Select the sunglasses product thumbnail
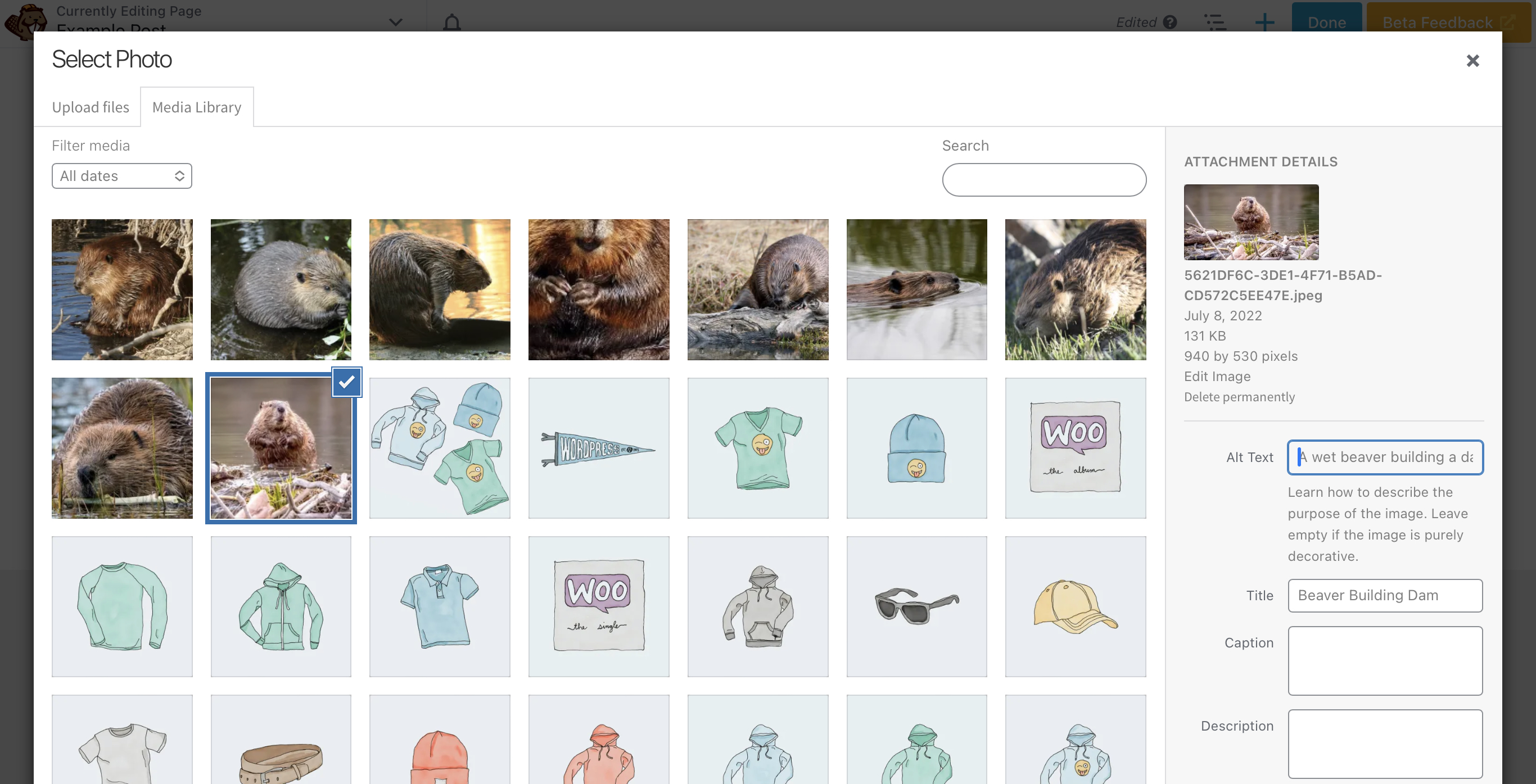The width and height of the screenshot is (1536, 784). [x=916, y=606]
